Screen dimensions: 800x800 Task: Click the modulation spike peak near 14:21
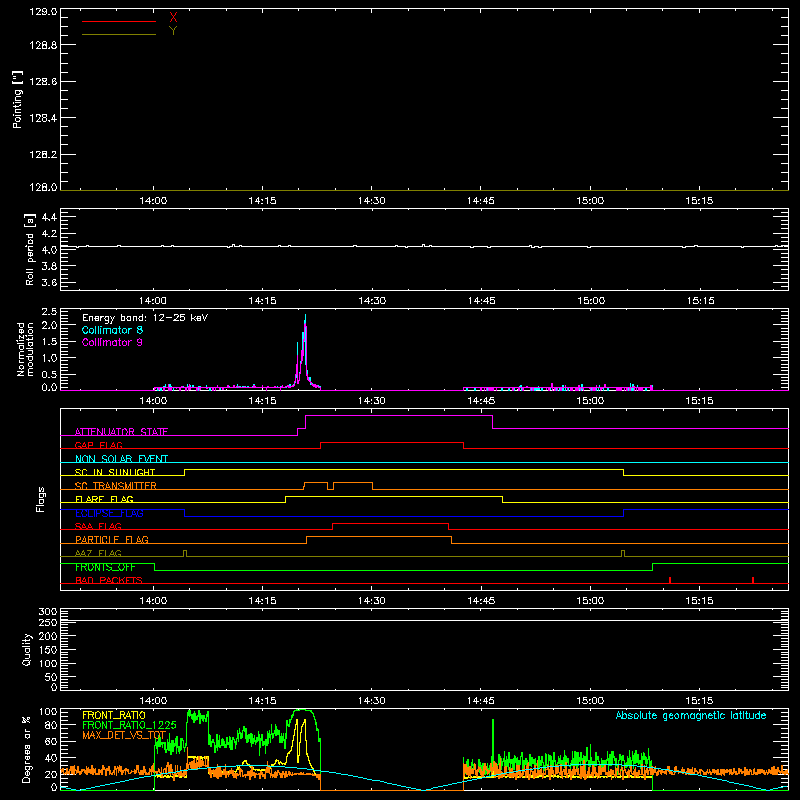pos(305,316)
